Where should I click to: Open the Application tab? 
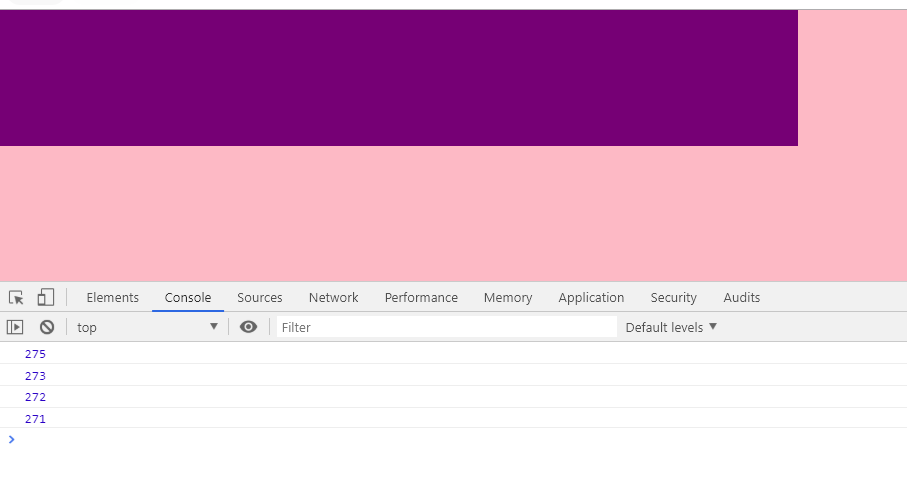(x=591, y=297)
